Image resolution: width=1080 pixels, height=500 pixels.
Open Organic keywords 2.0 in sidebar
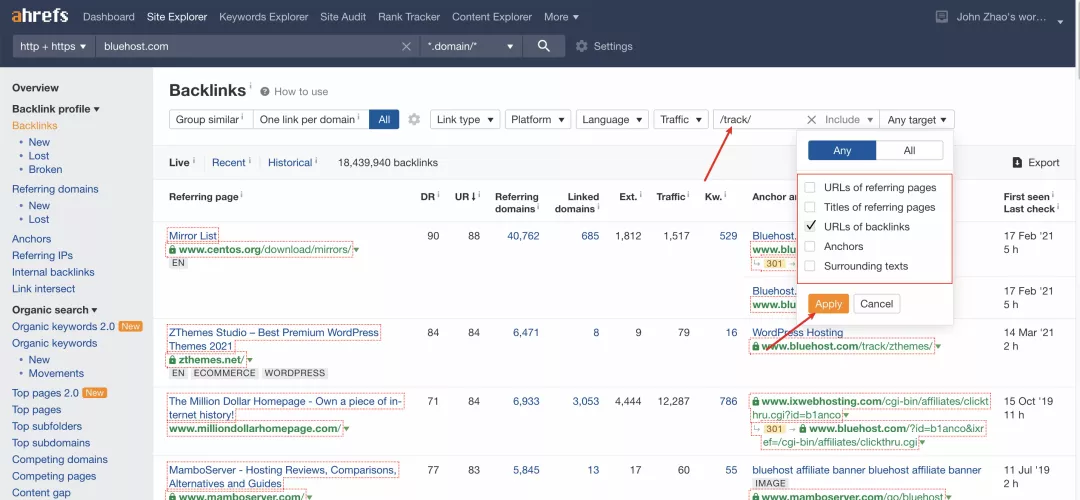point(63,326)
